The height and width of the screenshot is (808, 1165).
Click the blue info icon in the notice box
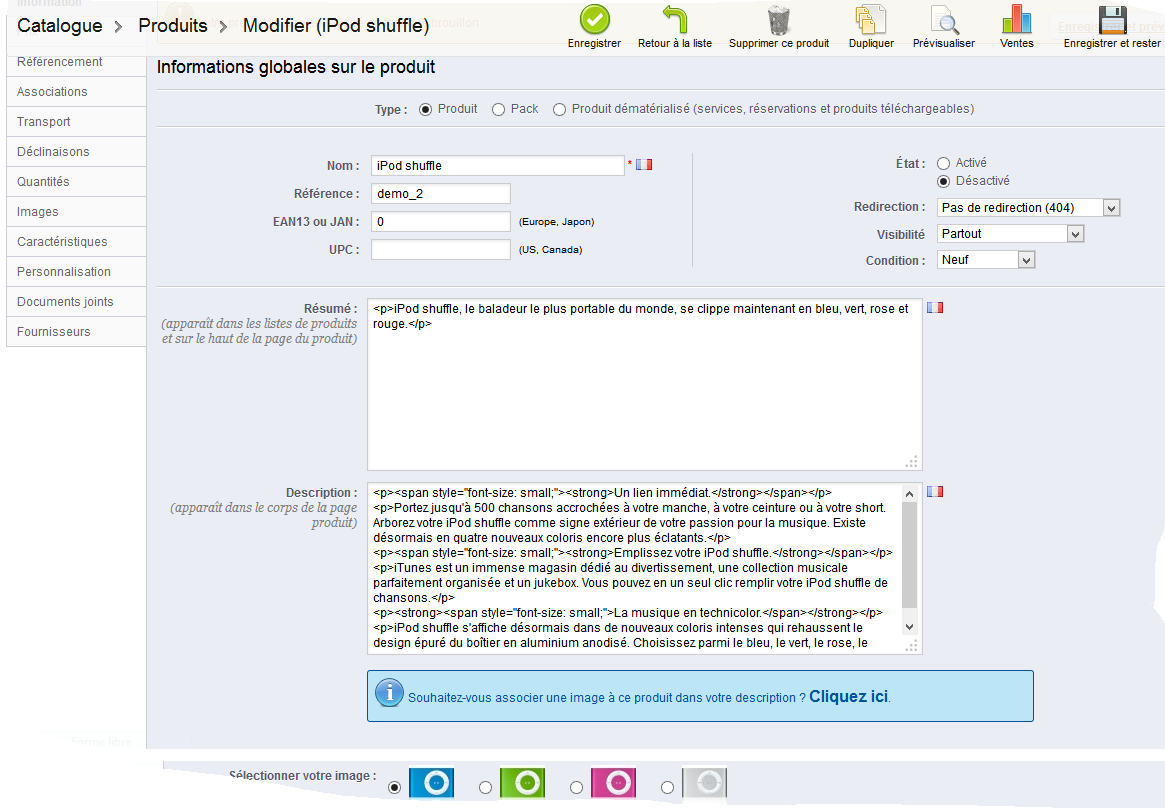pyautogui.click(x=389, y=692)
